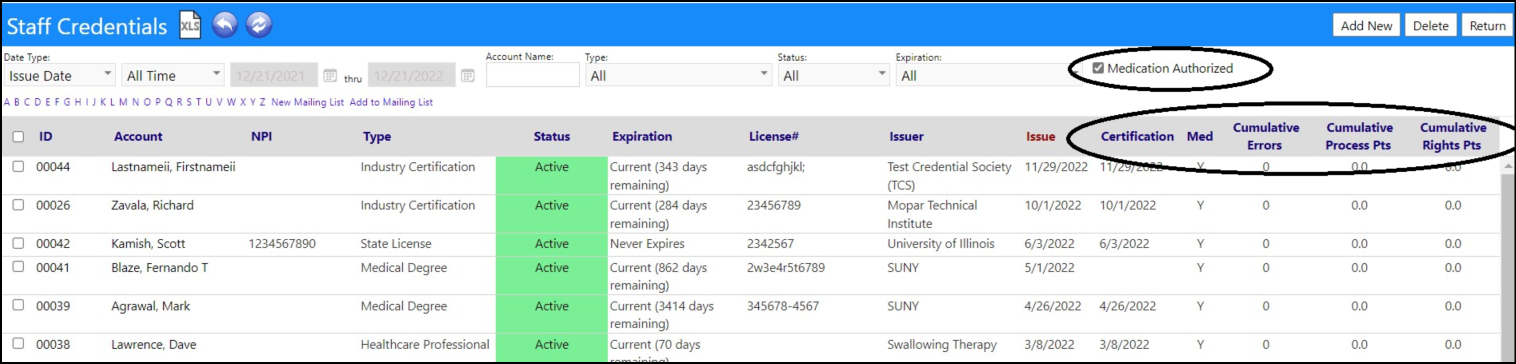Click the New Mailing List link

[x=307, y=102]
